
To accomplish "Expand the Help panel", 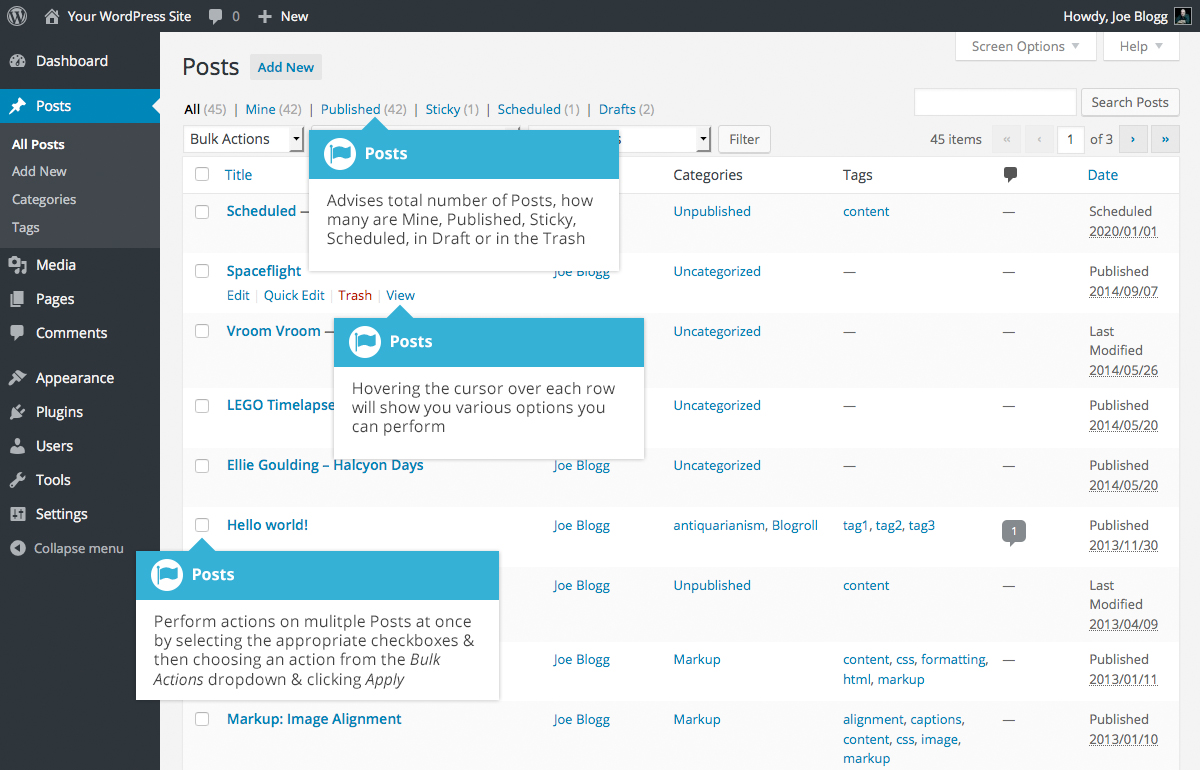I will pyautogui.click(x=1141, y=46).
